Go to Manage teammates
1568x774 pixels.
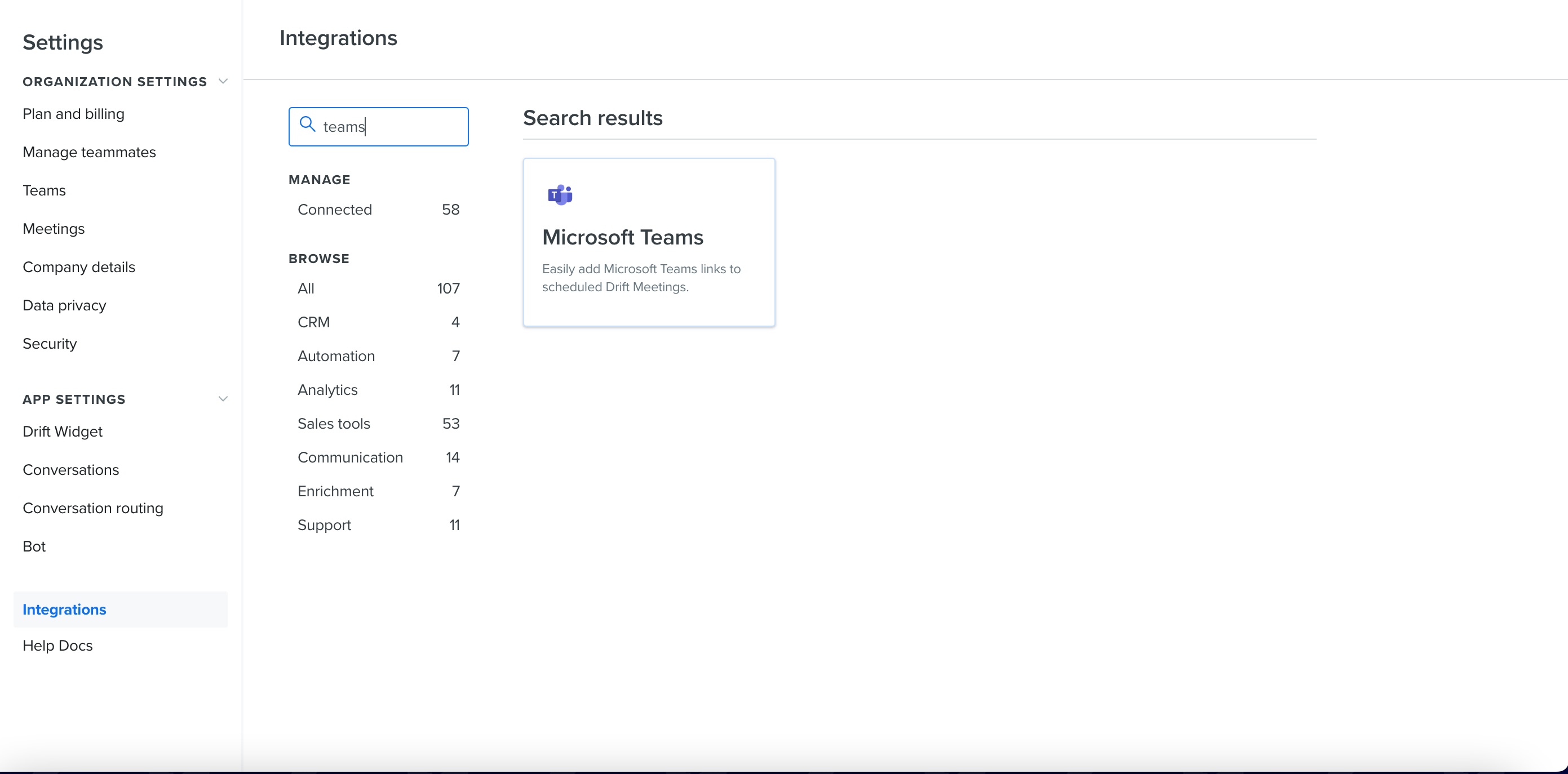90,152
